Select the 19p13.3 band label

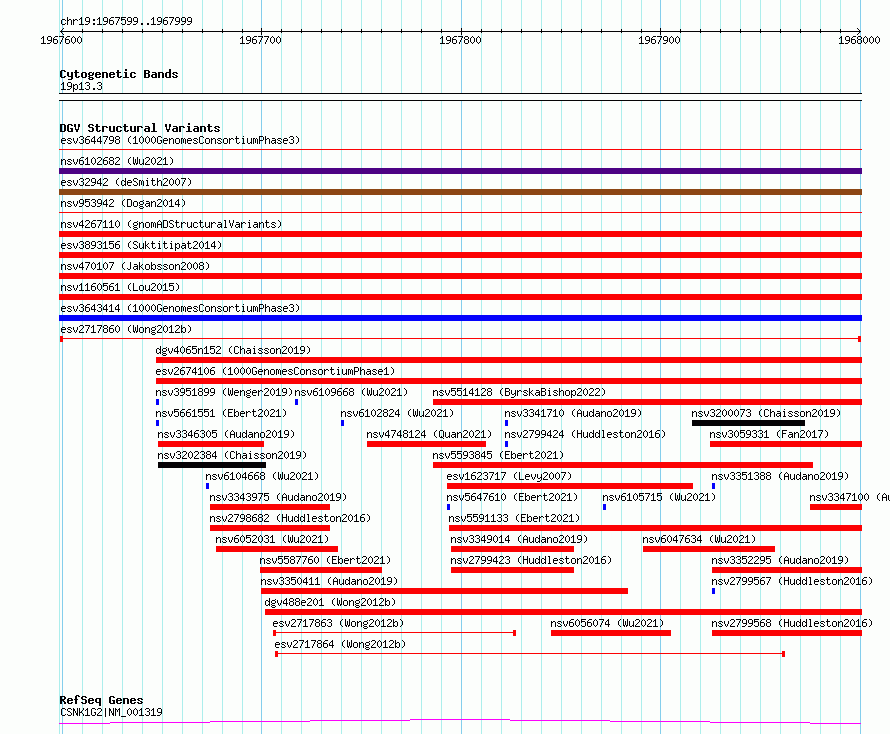(81, 86)
